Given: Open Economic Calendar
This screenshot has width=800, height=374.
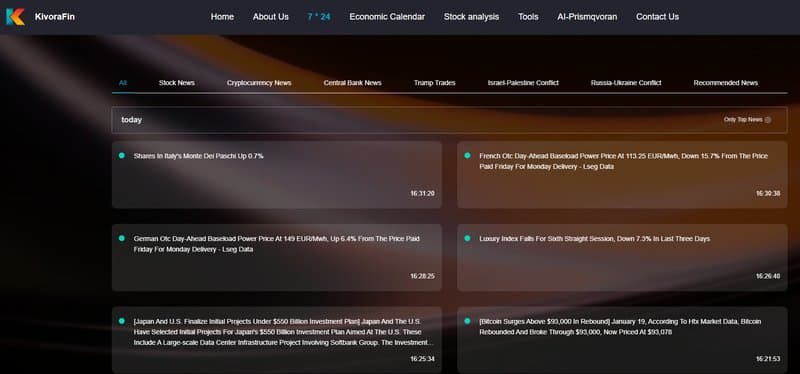Looking at the screenshot, I should [x=387, y=17].
